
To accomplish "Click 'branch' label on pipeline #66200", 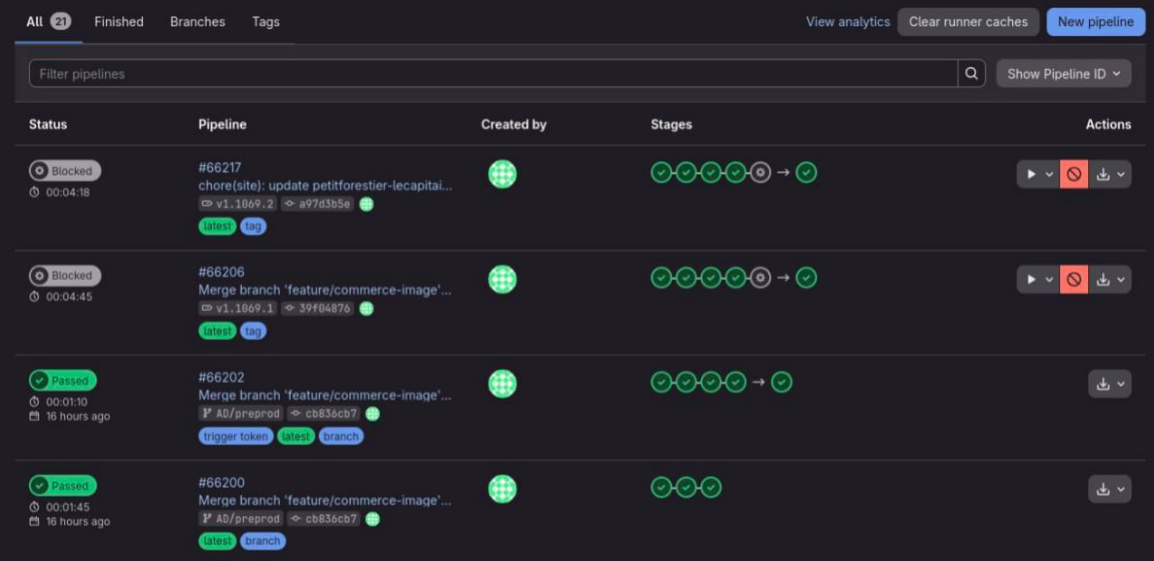I will tap(263, 541).
